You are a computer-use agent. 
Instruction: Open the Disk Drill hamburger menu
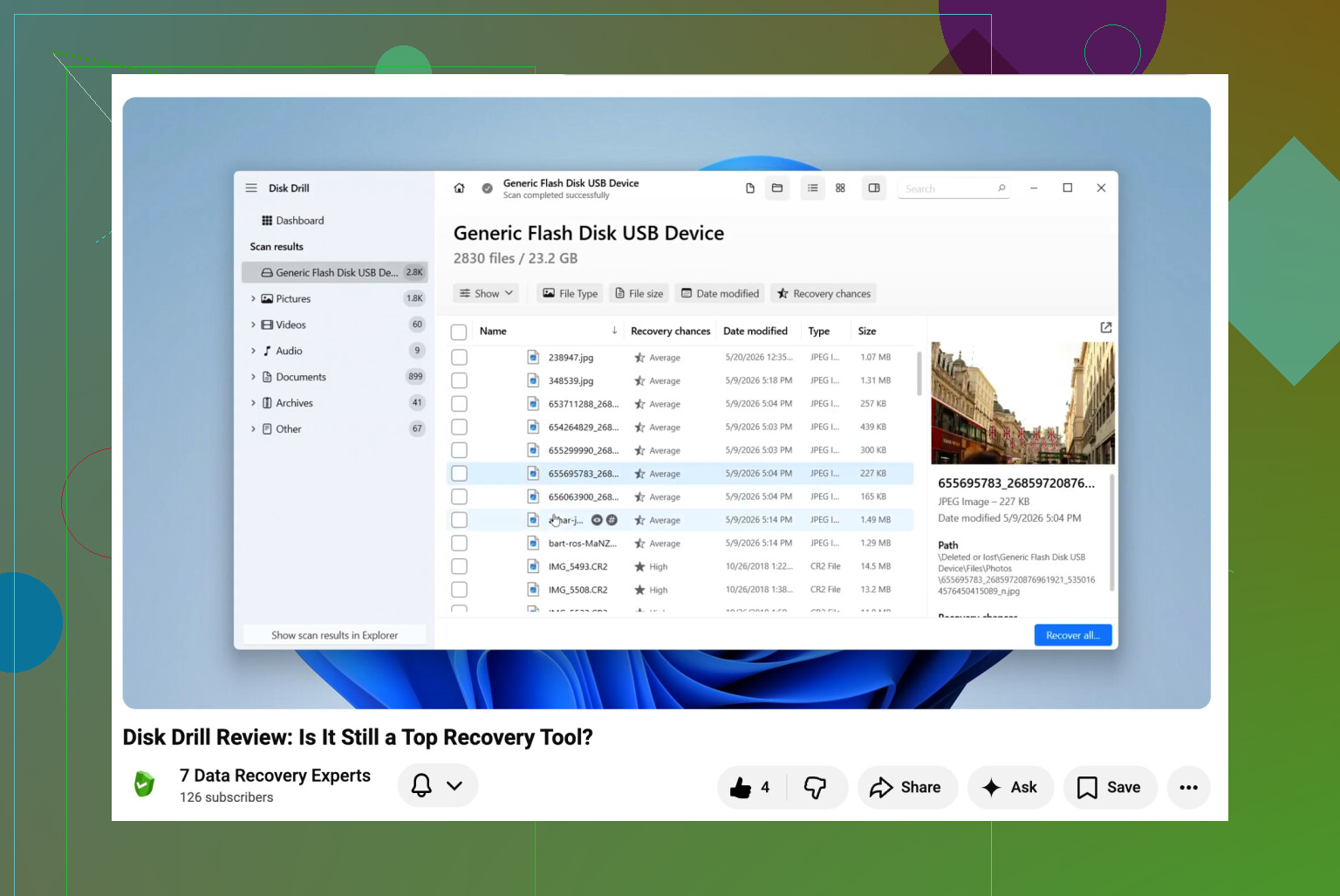tap(251, 188)
